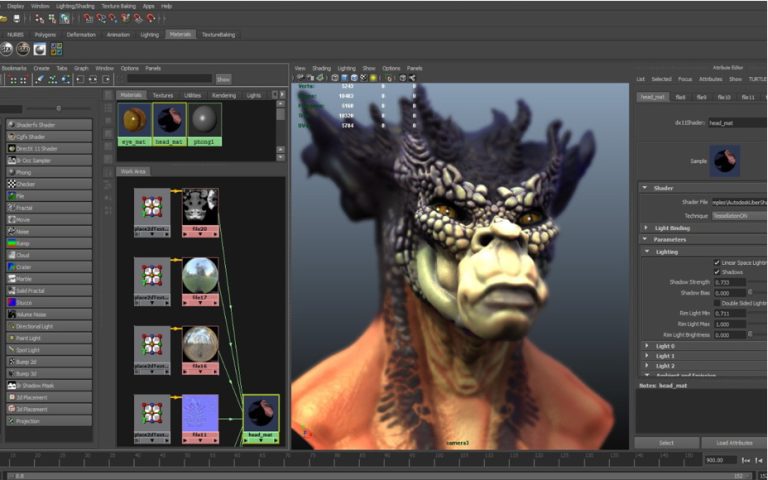Select the file20 texture node
This screenshot has width=768, height=480.
point(200,213)
